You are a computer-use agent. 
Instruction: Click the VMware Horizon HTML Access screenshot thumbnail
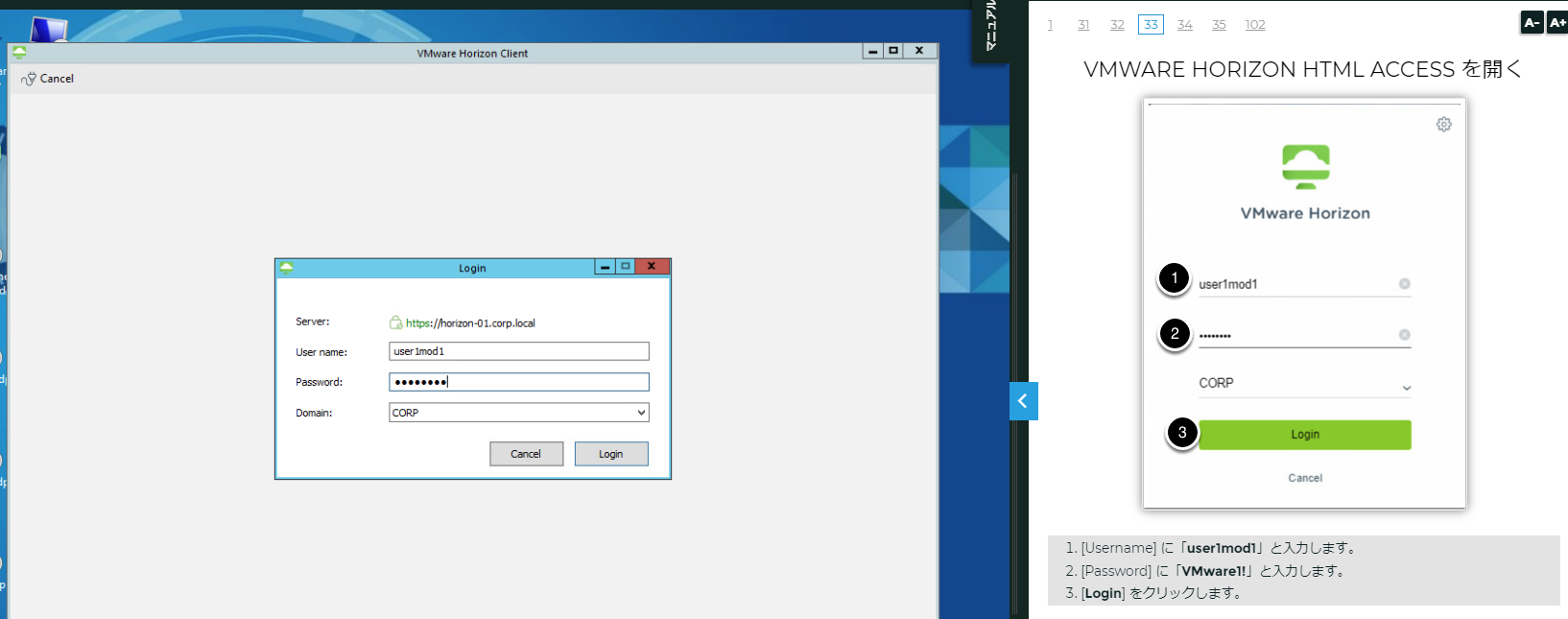click(x=1304, y=303)
